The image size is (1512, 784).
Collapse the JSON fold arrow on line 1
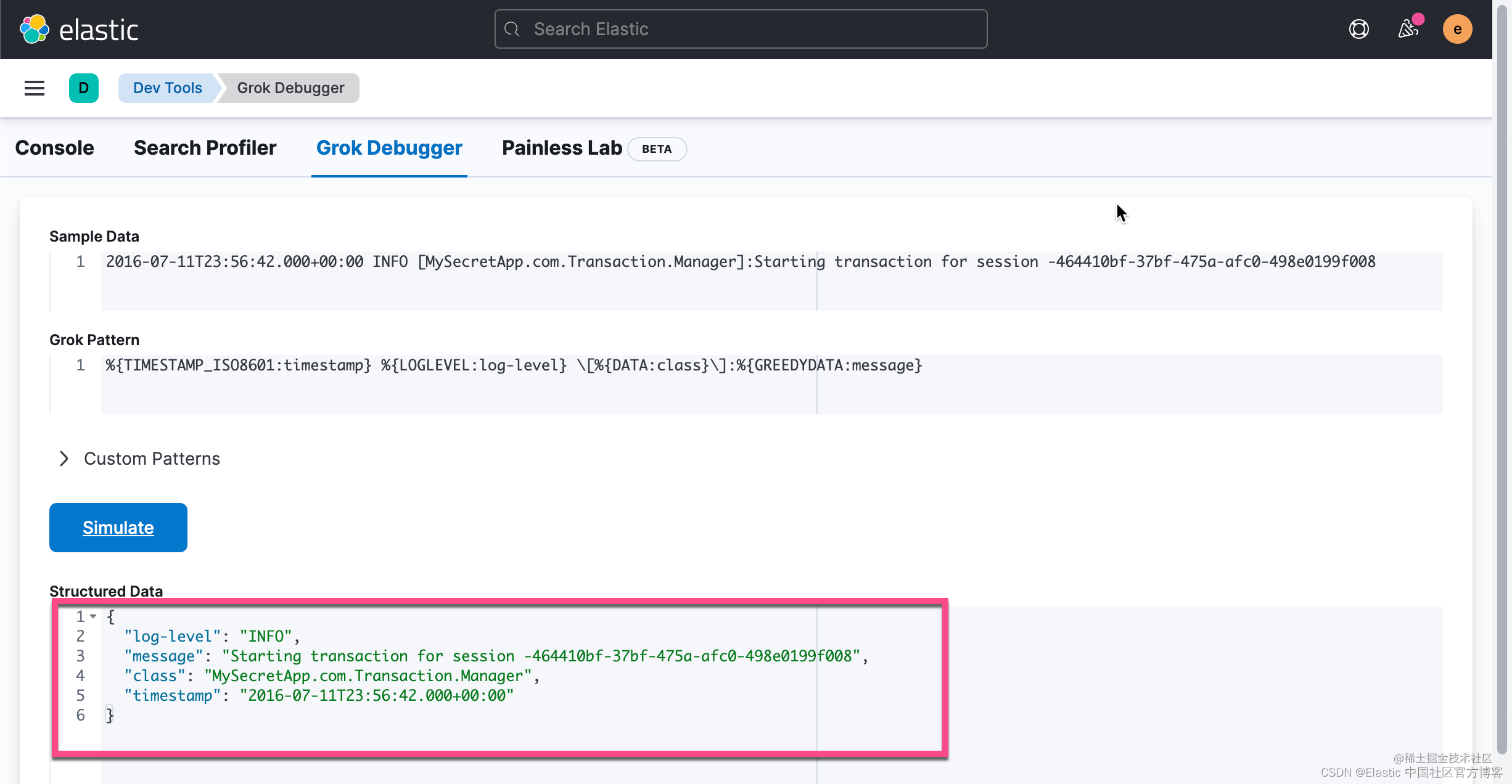(x=93, y=616)
